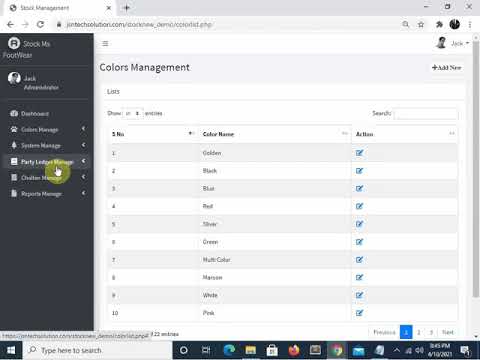Click the hamburger sidebar toggle icon
This screenshot has width=480, height=360.
coord(105,44)
